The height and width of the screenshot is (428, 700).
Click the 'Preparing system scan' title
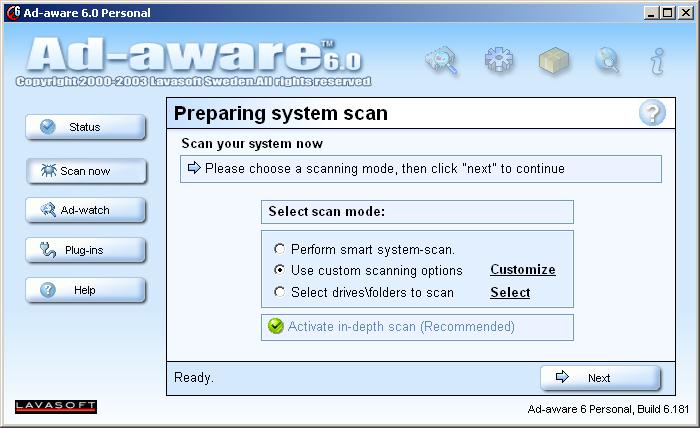(x=281, y=113)
